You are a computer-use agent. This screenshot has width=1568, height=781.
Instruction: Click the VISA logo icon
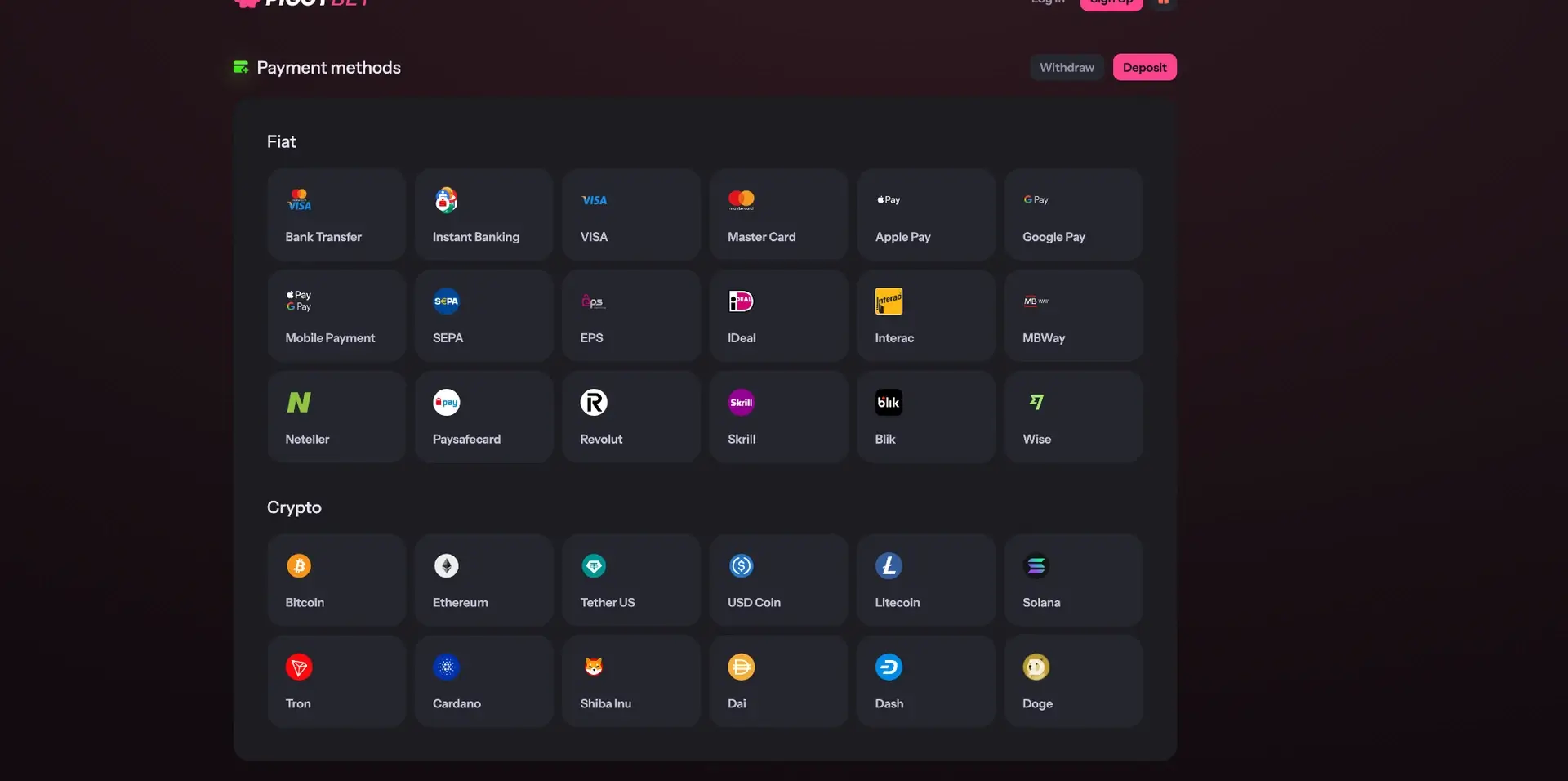click(x=594, y=200)
